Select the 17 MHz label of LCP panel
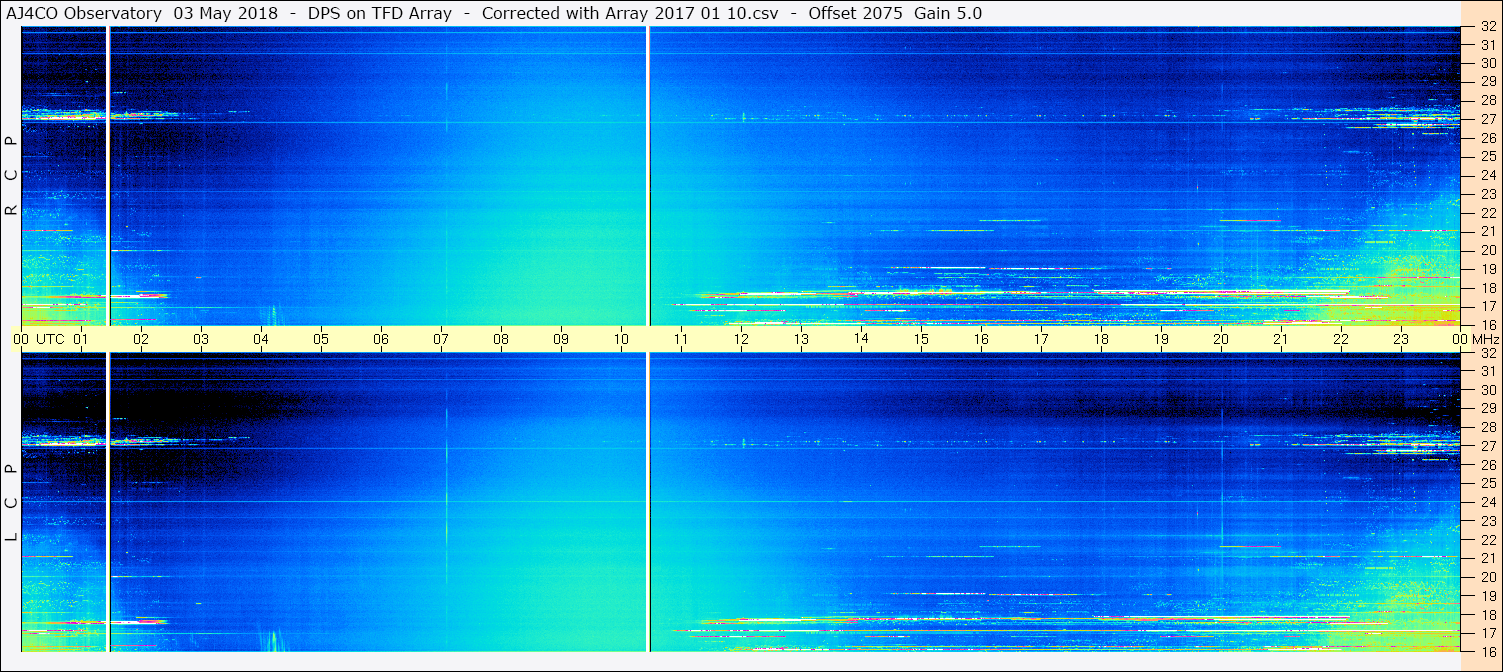Screen dimensions: 1503x672 [1488, 633]
